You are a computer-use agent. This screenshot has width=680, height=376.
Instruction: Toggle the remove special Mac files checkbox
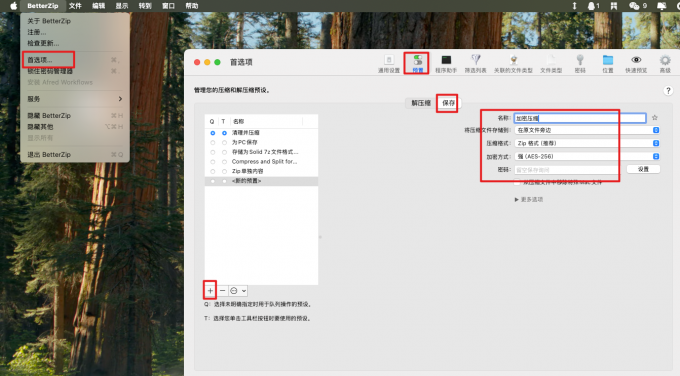(517, 182)
